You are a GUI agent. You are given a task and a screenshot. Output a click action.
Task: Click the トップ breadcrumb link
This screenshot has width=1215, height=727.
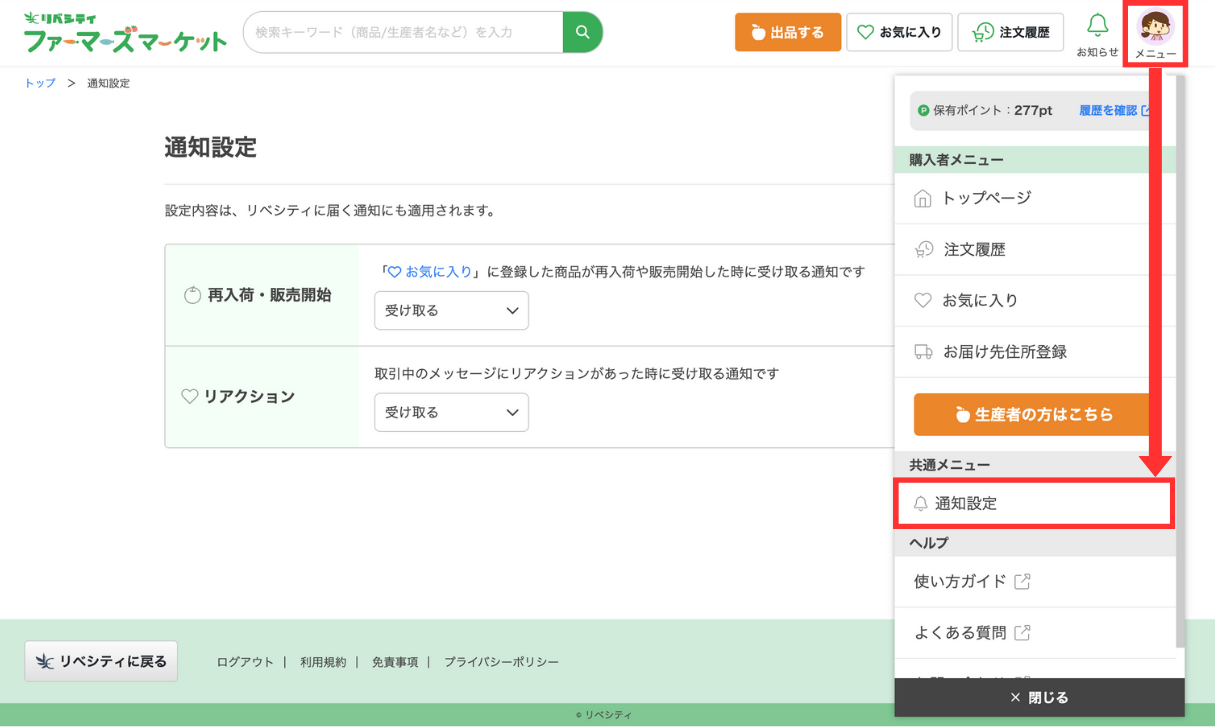point(38,83)
